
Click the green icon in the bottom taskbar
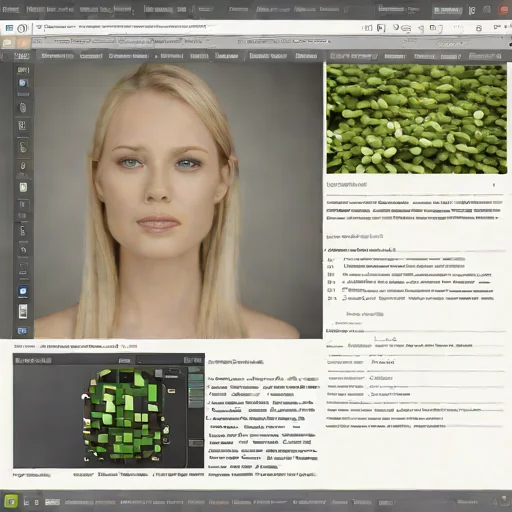coord(11,501)
